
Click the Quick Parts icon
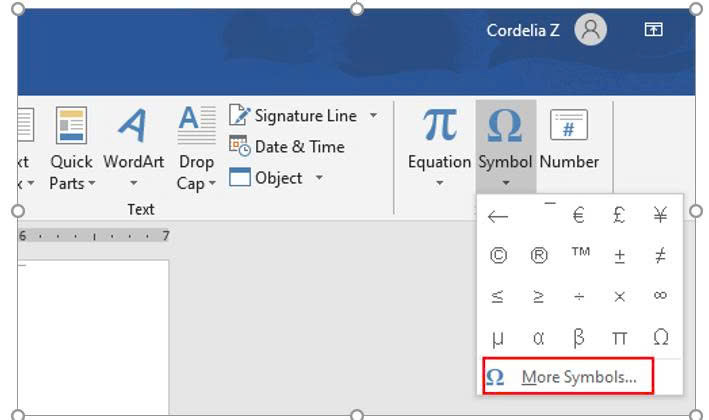coord(72,126)
